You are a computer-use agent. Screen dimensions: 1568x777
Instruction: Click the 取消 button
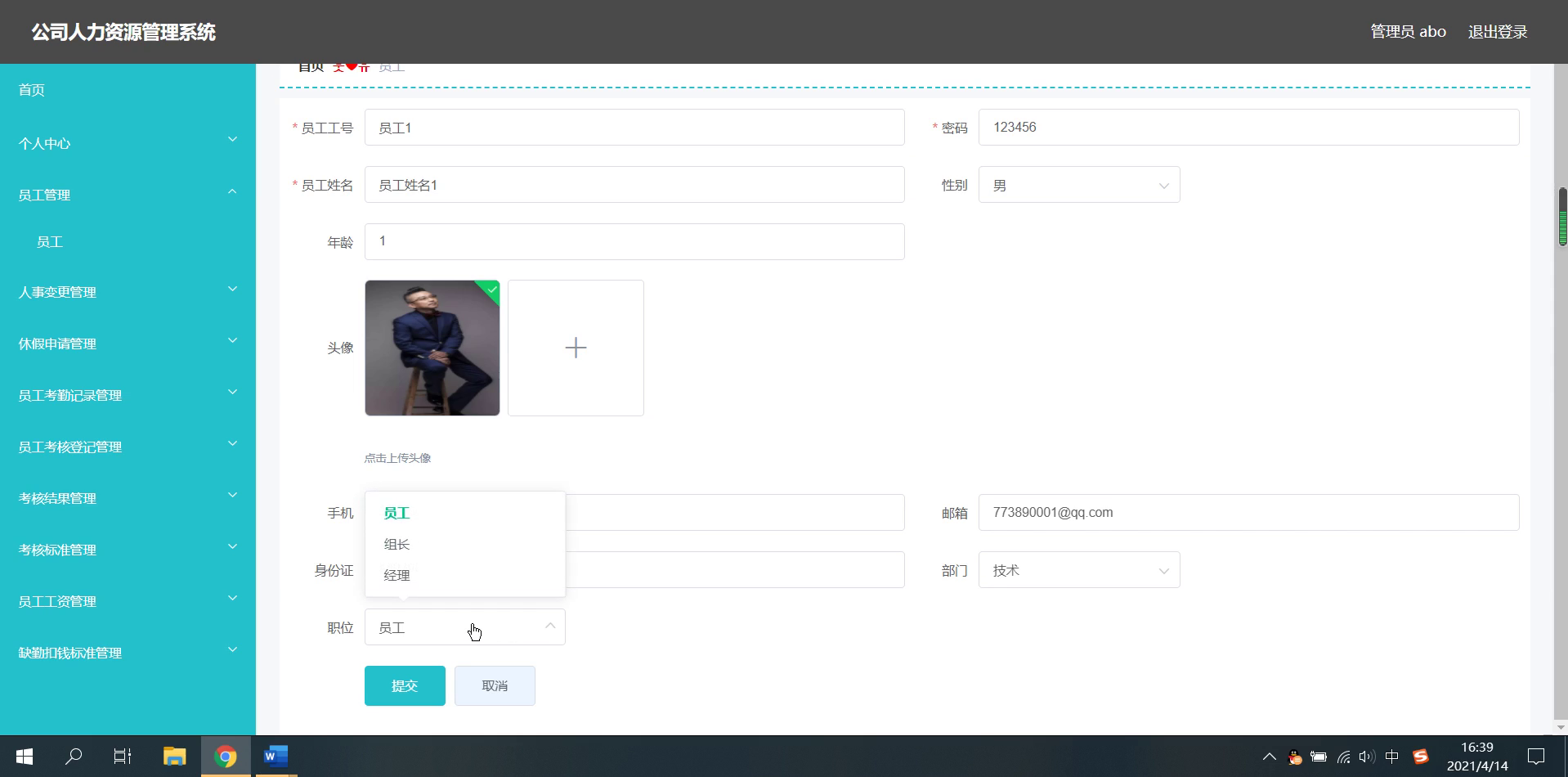pos(495,685)
